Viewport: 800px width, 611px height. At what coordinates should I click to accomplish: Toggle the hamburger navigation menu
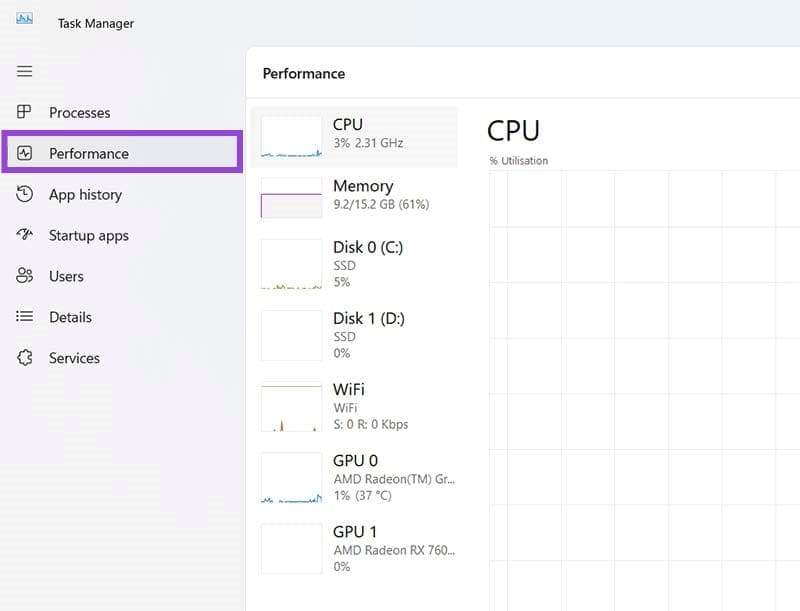point(24,71)
